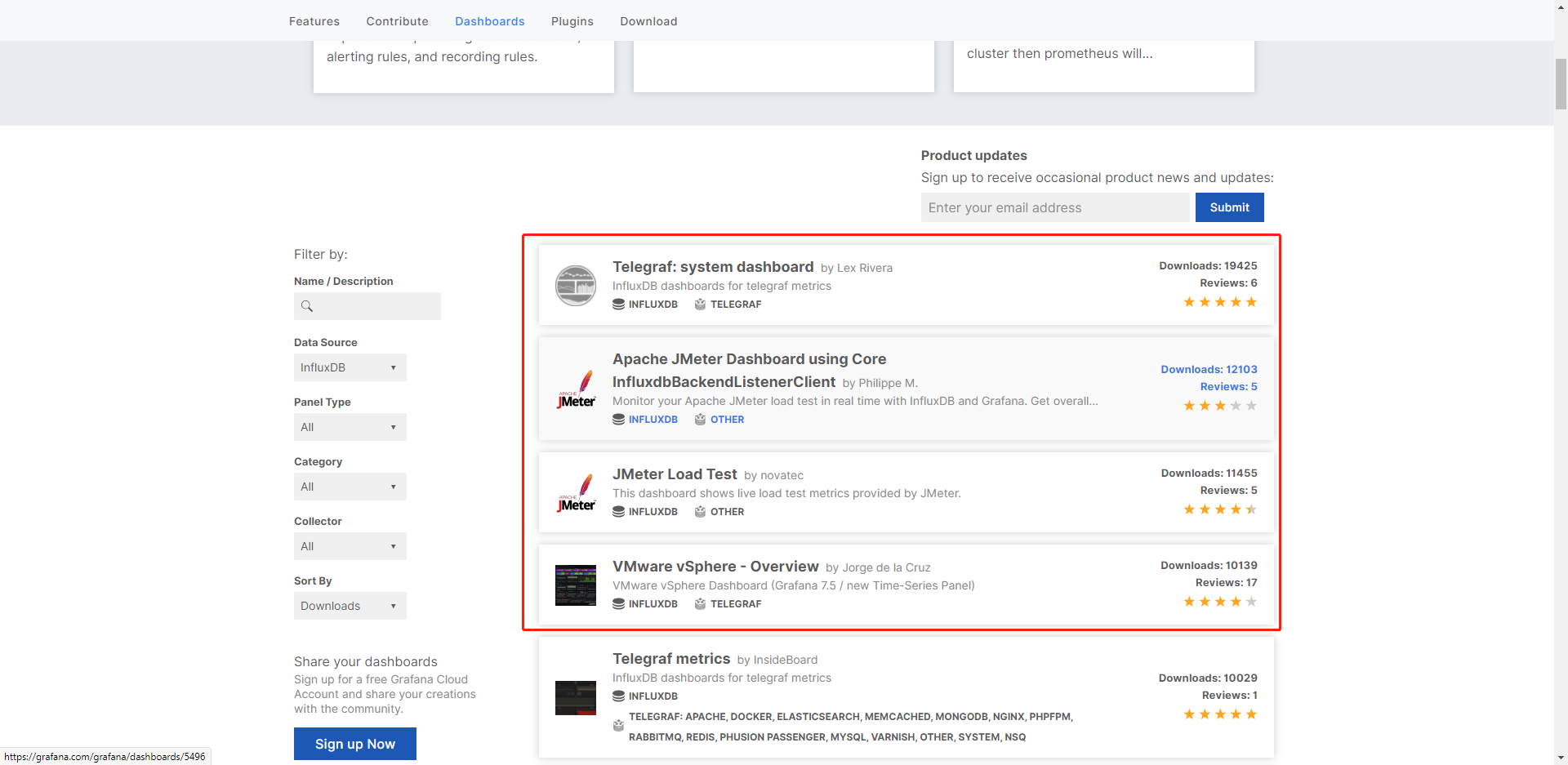The image size is (1568, 765).
Task: Click OTHER collector icon on Apache JMeter card
Action: (700, 420)
